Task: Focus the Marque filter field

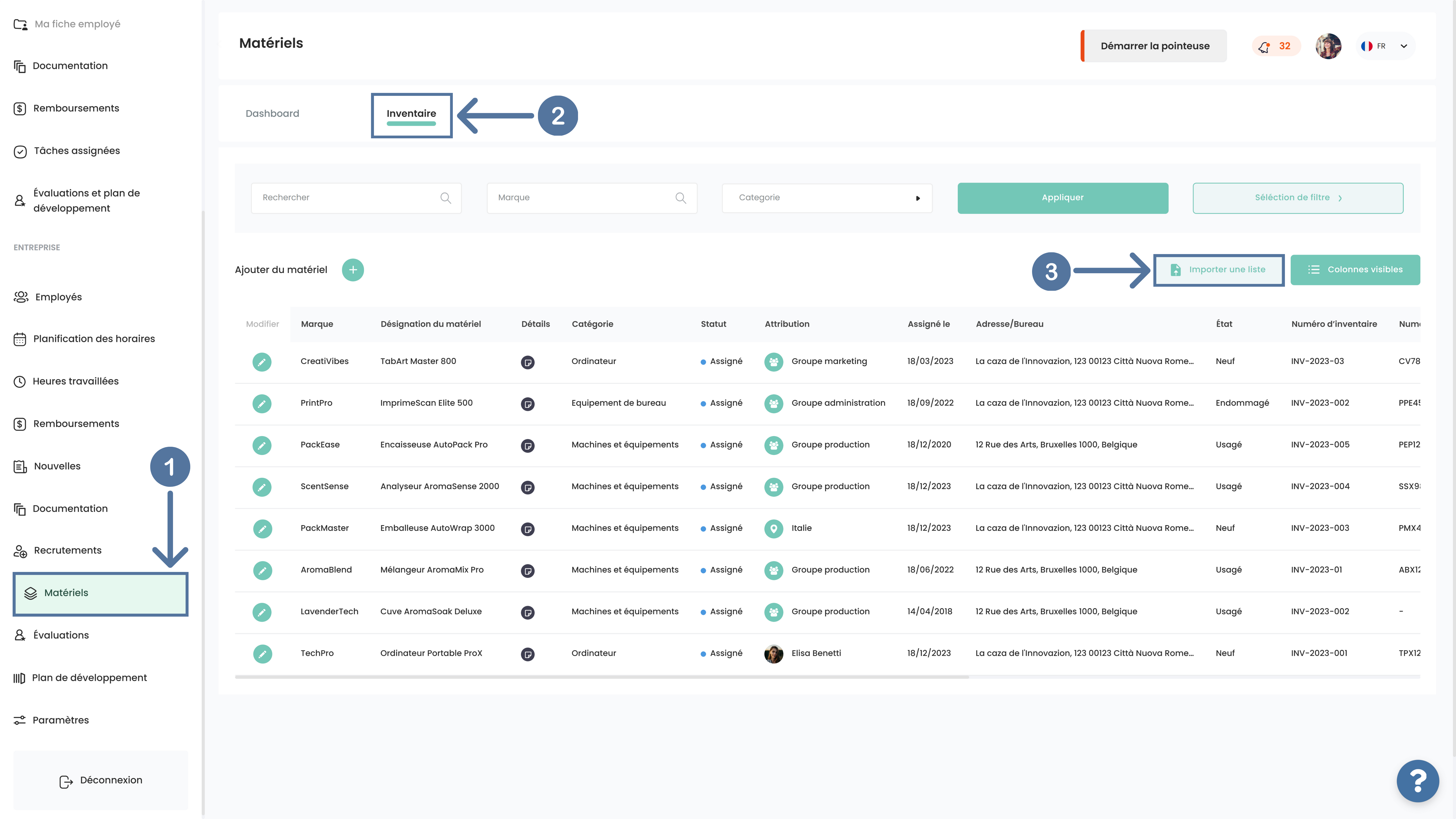Action: click(592, 198)
